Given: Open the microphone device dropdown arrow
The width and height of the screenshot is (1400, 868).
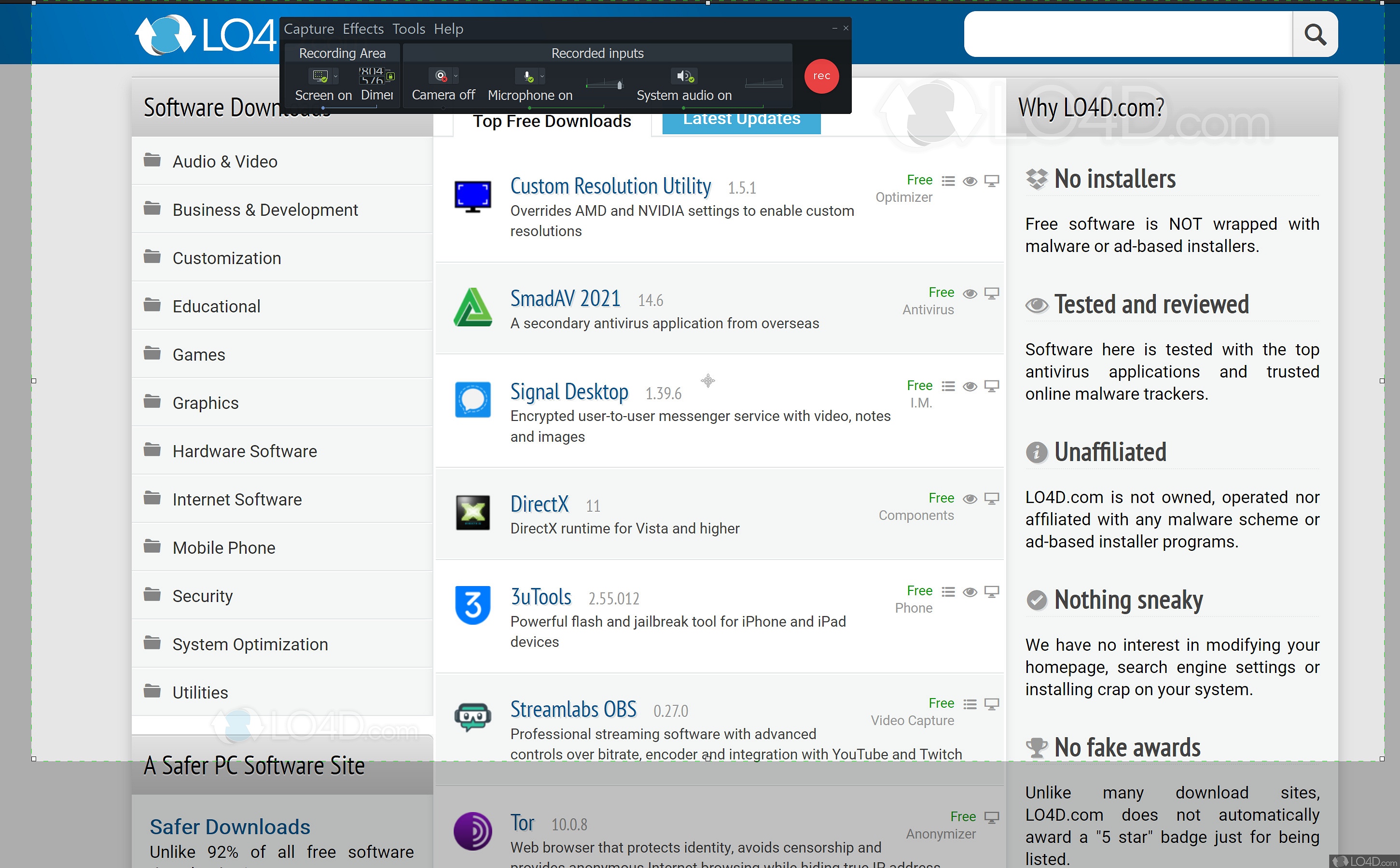Looking at the screenshot, I should [542, 76].
